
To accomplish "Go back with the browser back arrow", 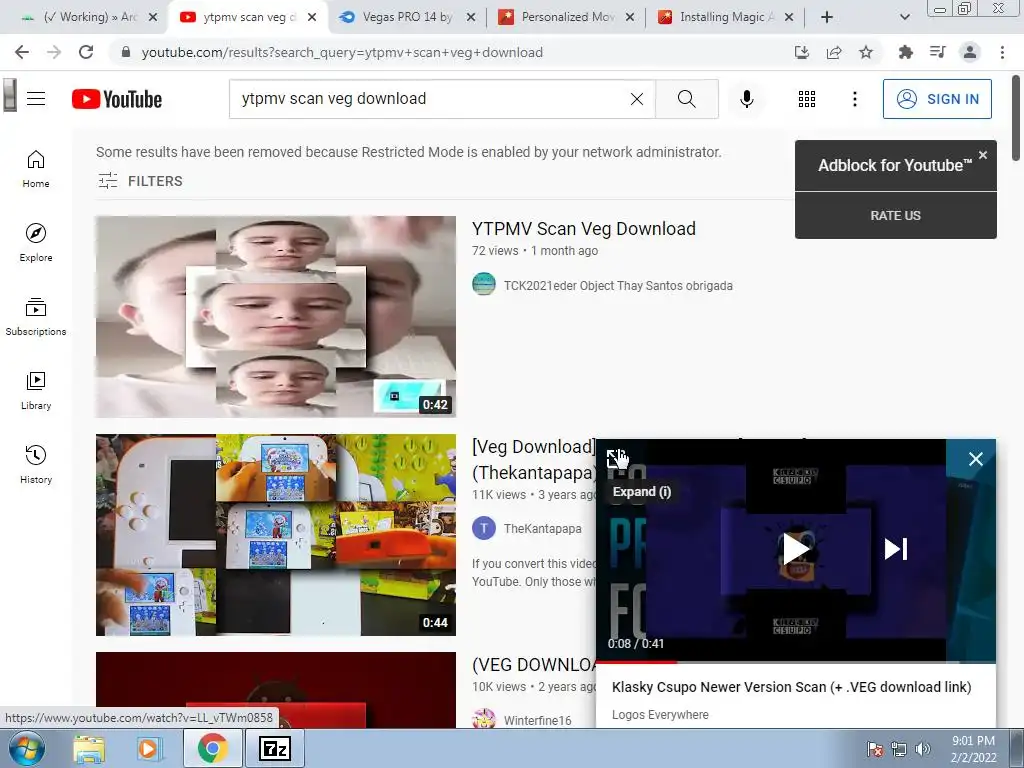I will pyautogui.click(x=22, y=52).
